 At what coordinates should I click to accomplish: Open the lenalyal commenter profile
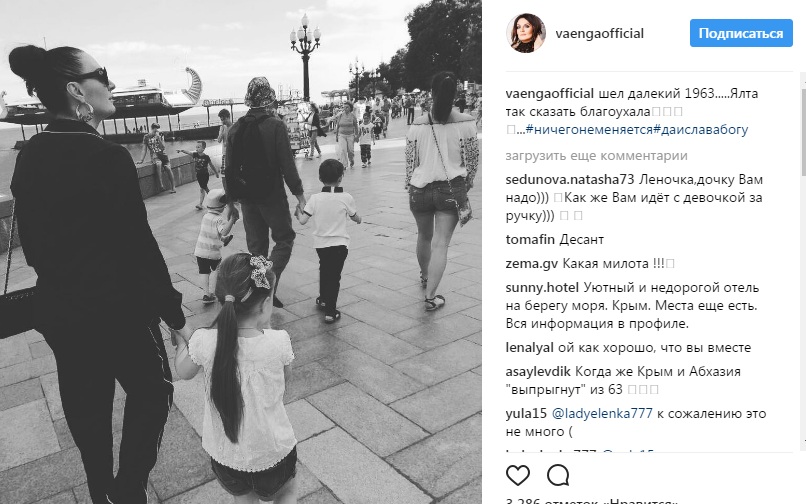click(529, 348)
